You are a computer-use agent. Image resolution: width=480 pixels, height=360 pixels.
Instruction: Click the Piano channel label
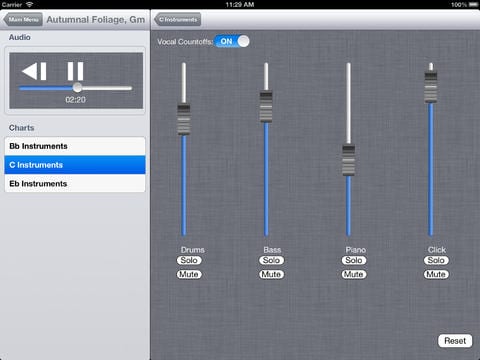356,250
